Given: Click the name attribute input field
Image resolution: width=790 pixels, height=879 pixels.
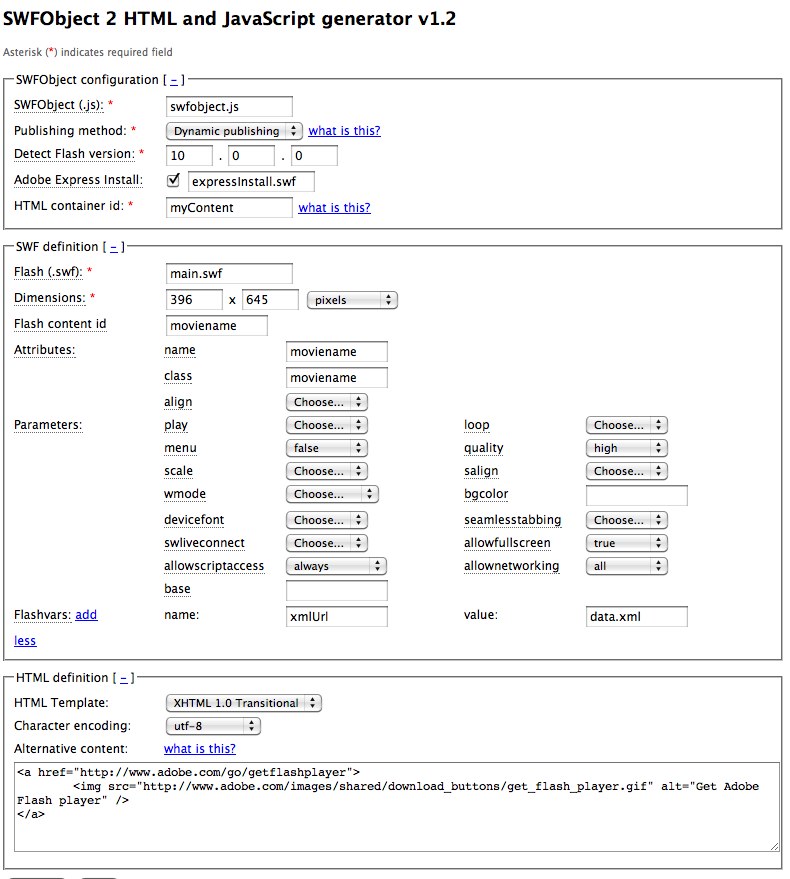Looking at the screenshot, I should (x=336, y=351).
